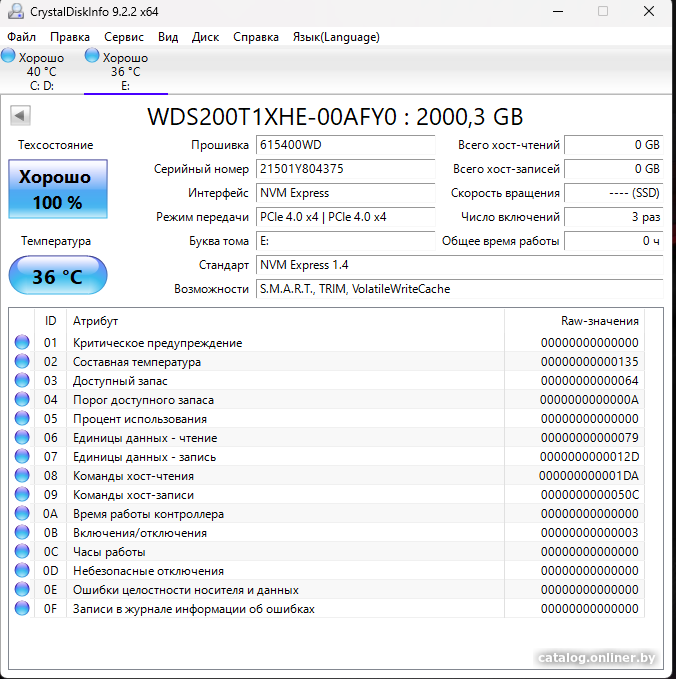Select the C: D: disk tab at 40 °C
This screenshot has height=679, width=676.
coord(42,71)
